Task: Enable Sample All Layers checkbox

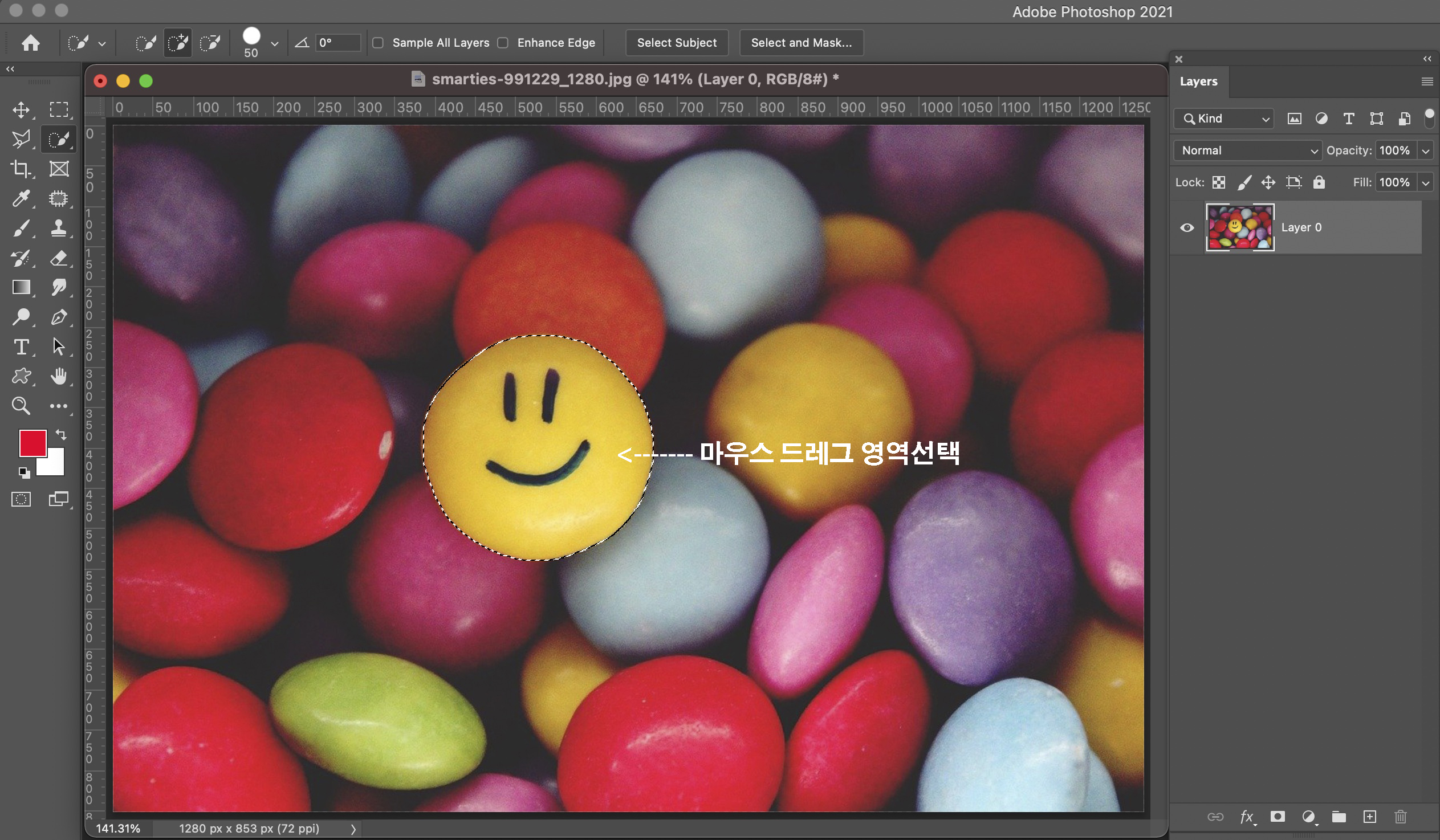Action: pos(378,43)
